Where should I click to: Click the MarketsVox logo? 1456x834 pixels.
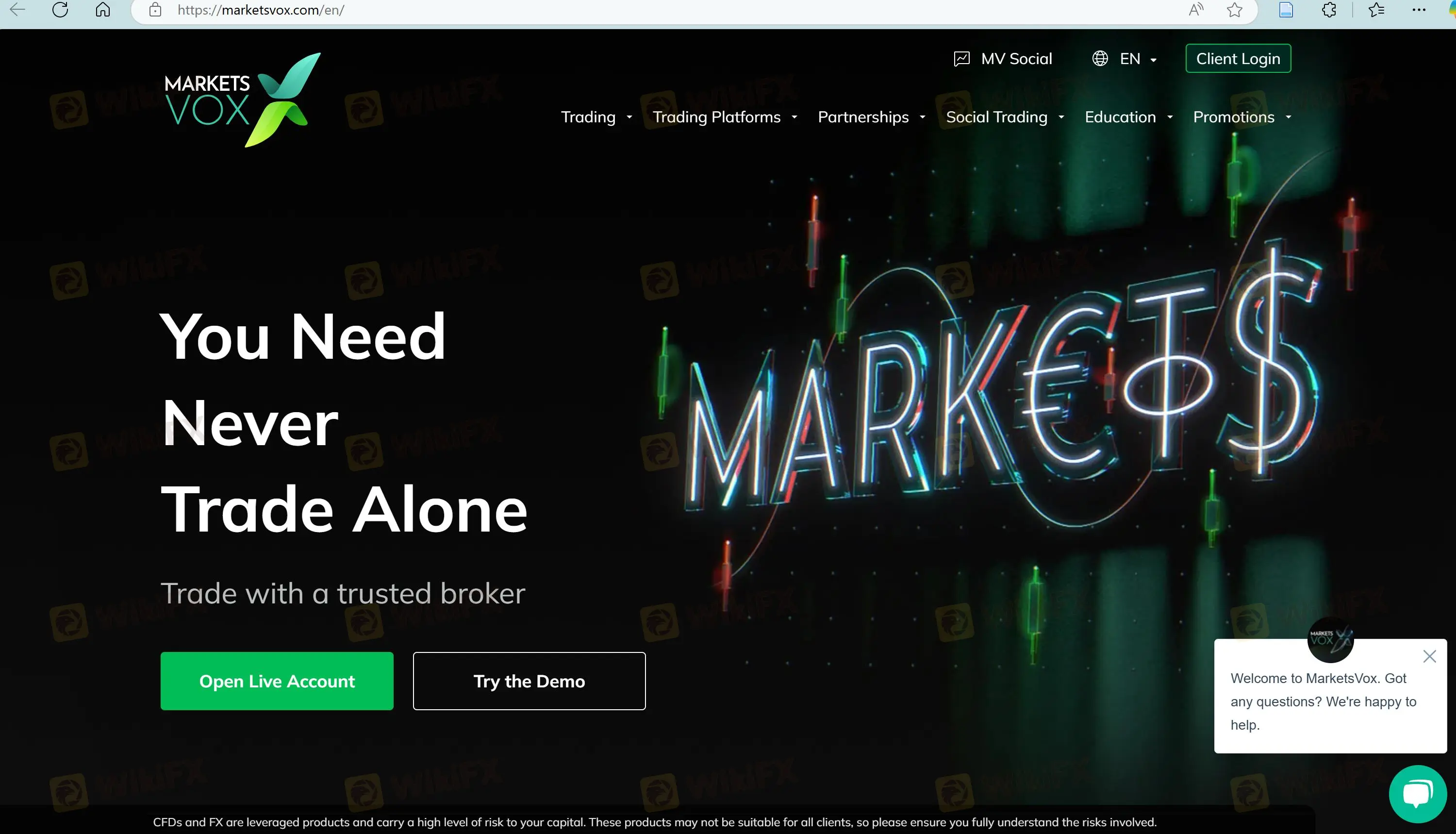[x=243, y=100]
